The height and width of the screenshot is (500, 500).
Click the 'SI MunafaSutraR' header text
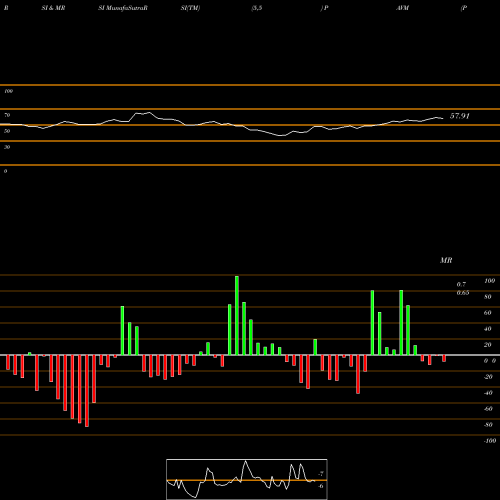(x=123, y=8)
